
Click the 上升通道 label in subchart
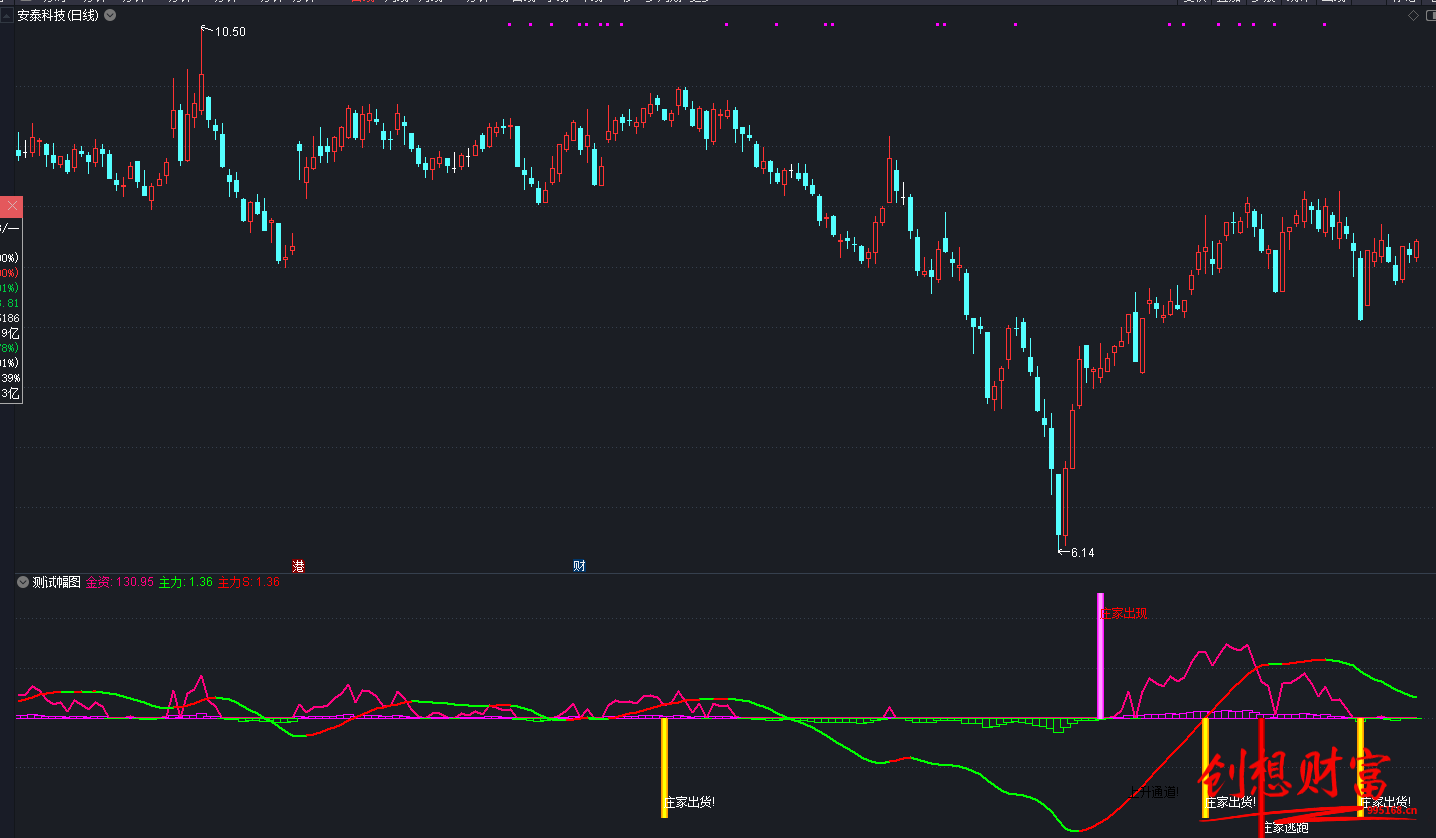pyautogui.click(x=1154, y=792)
